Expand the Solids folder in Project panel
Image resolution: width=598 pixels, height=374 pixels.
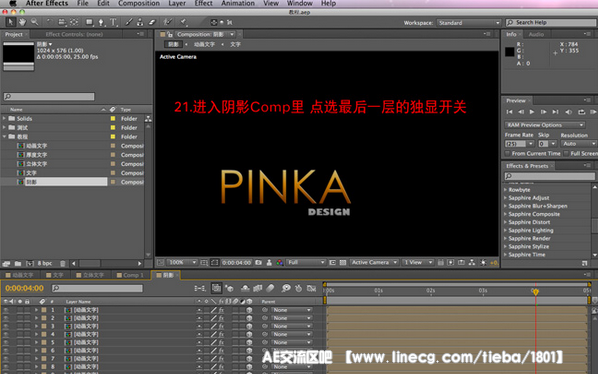coord(4,119)
